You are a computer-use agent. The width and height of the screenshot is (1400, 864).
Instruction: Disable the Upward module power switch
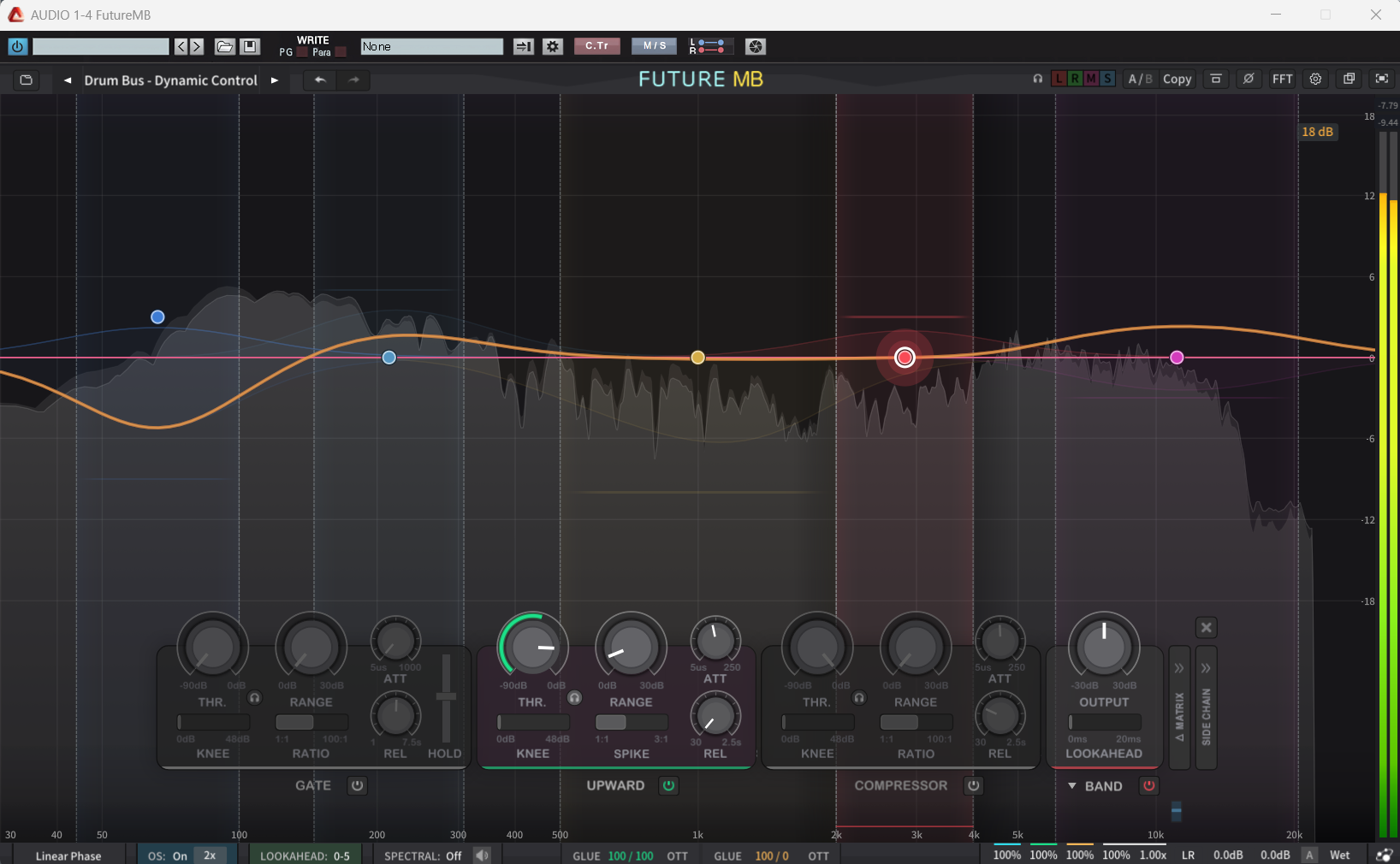pos(668,785)
